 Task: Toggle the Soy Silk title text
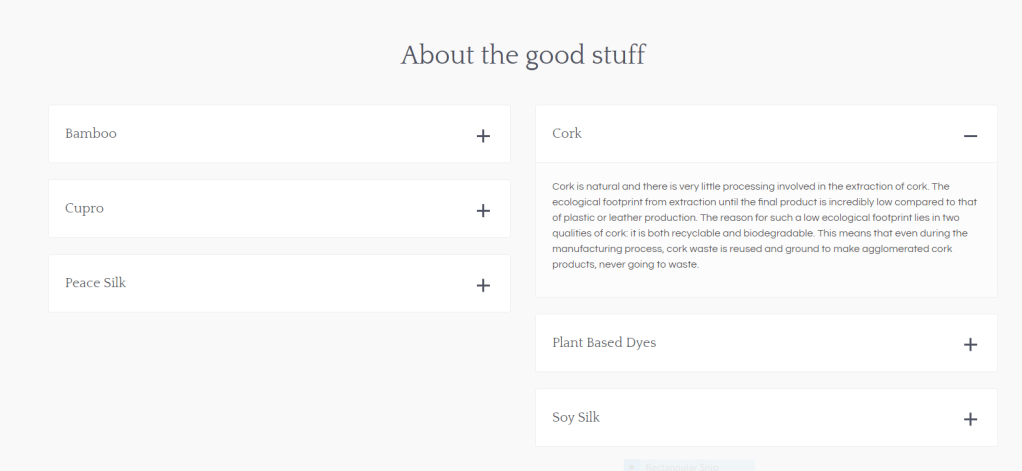(576, 417)
